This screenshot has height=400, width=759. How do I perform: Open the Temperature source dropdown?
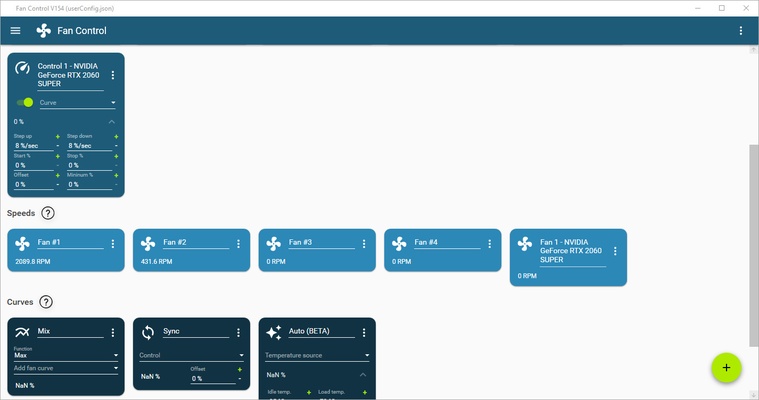click(x=317, y=355)
